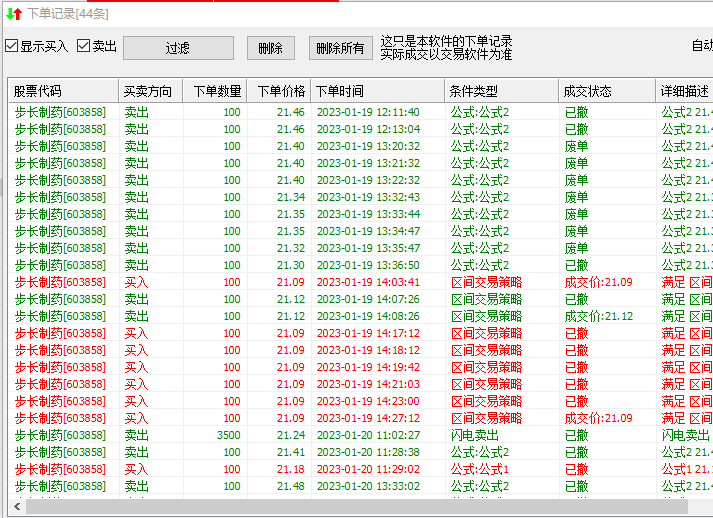Viewport: 713px width, 518px height.
Task: Toggle the 显示买入 checkbox
Action: 12,46
